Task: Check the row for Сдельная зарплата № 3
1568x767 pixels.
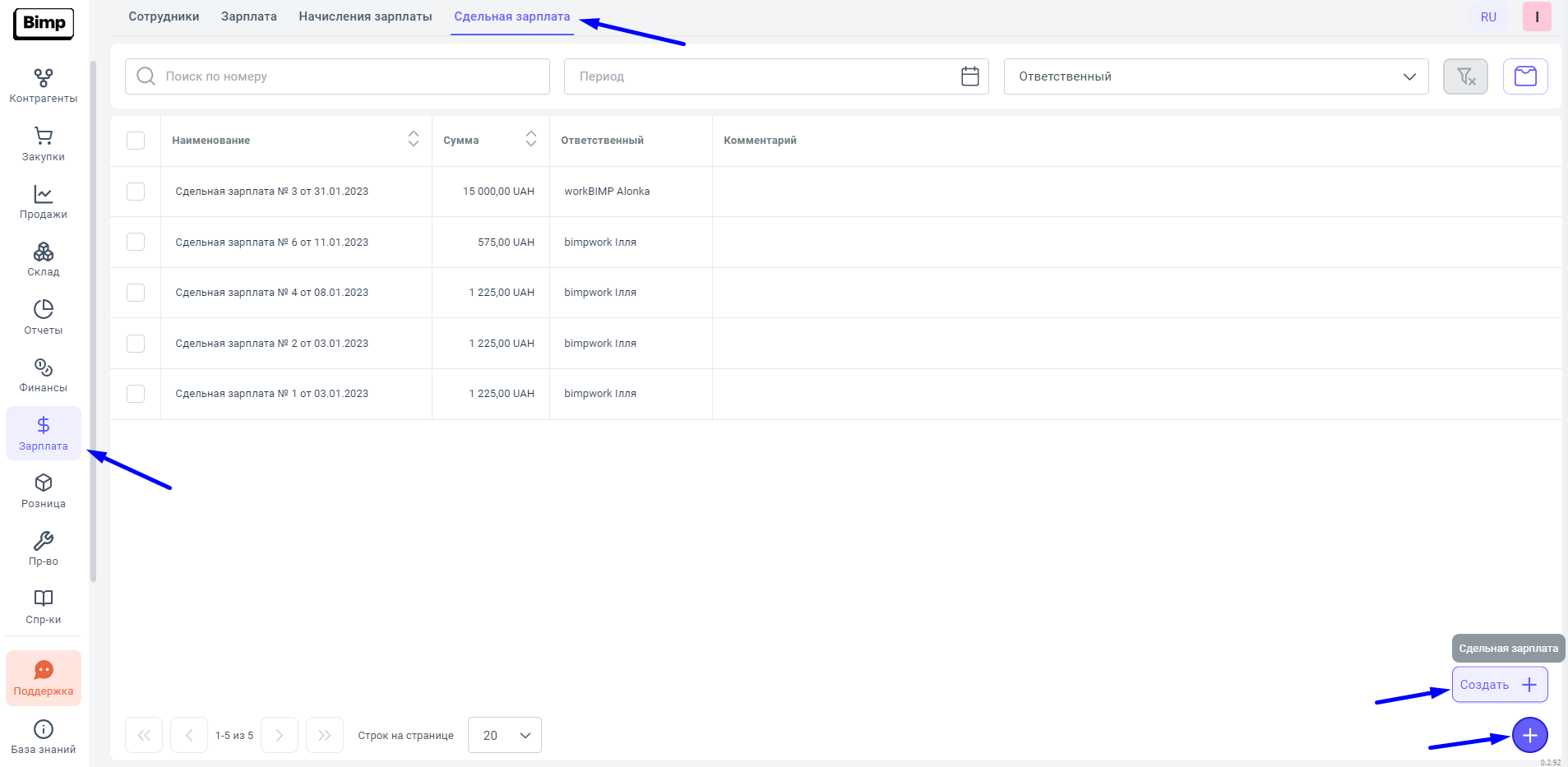Action: (136, 192)
